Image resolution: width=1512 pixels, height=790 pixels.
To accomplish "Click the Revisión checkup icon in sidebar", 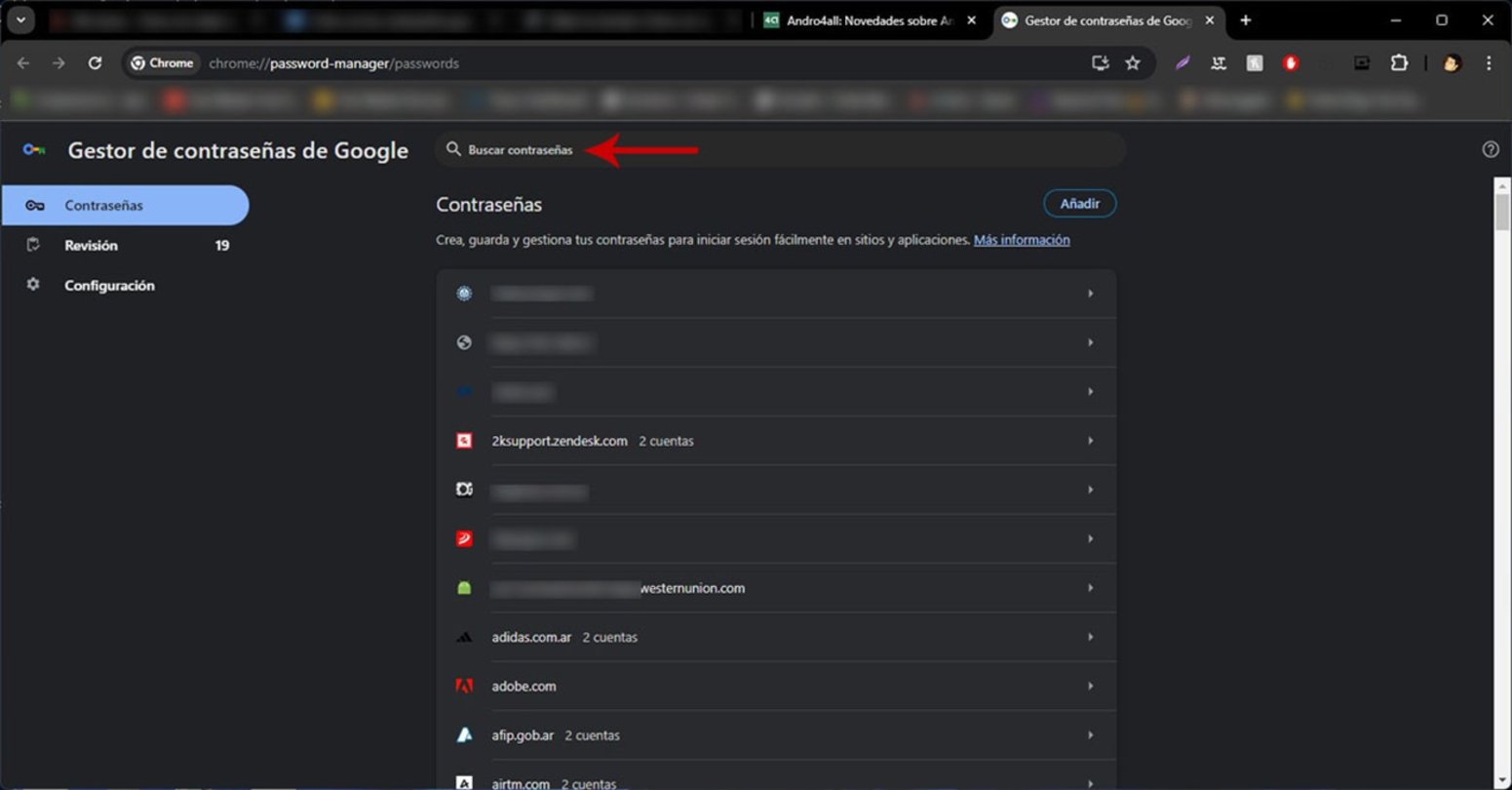I will (33, 245).
